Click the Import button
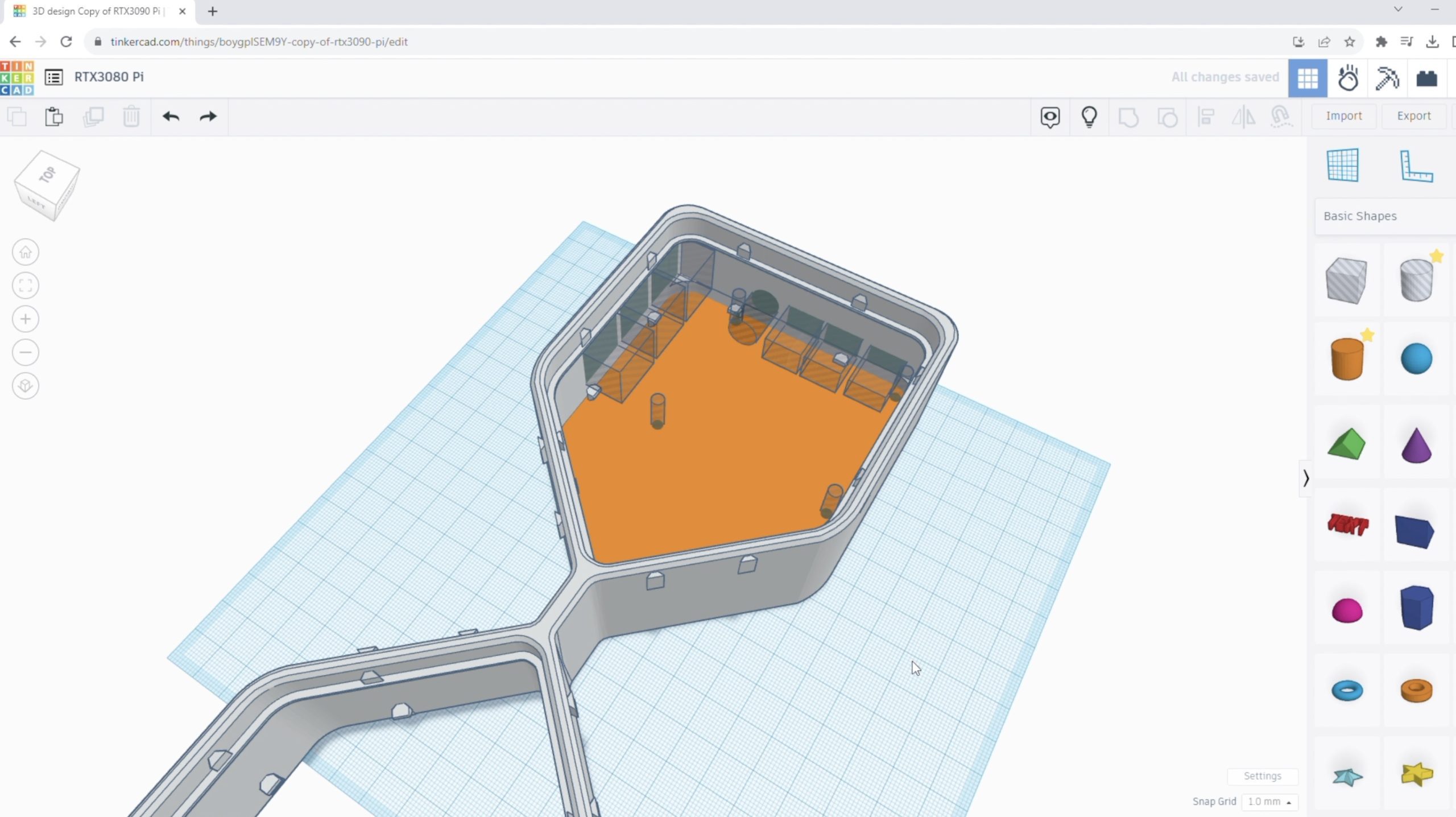 click(1344, 116)
